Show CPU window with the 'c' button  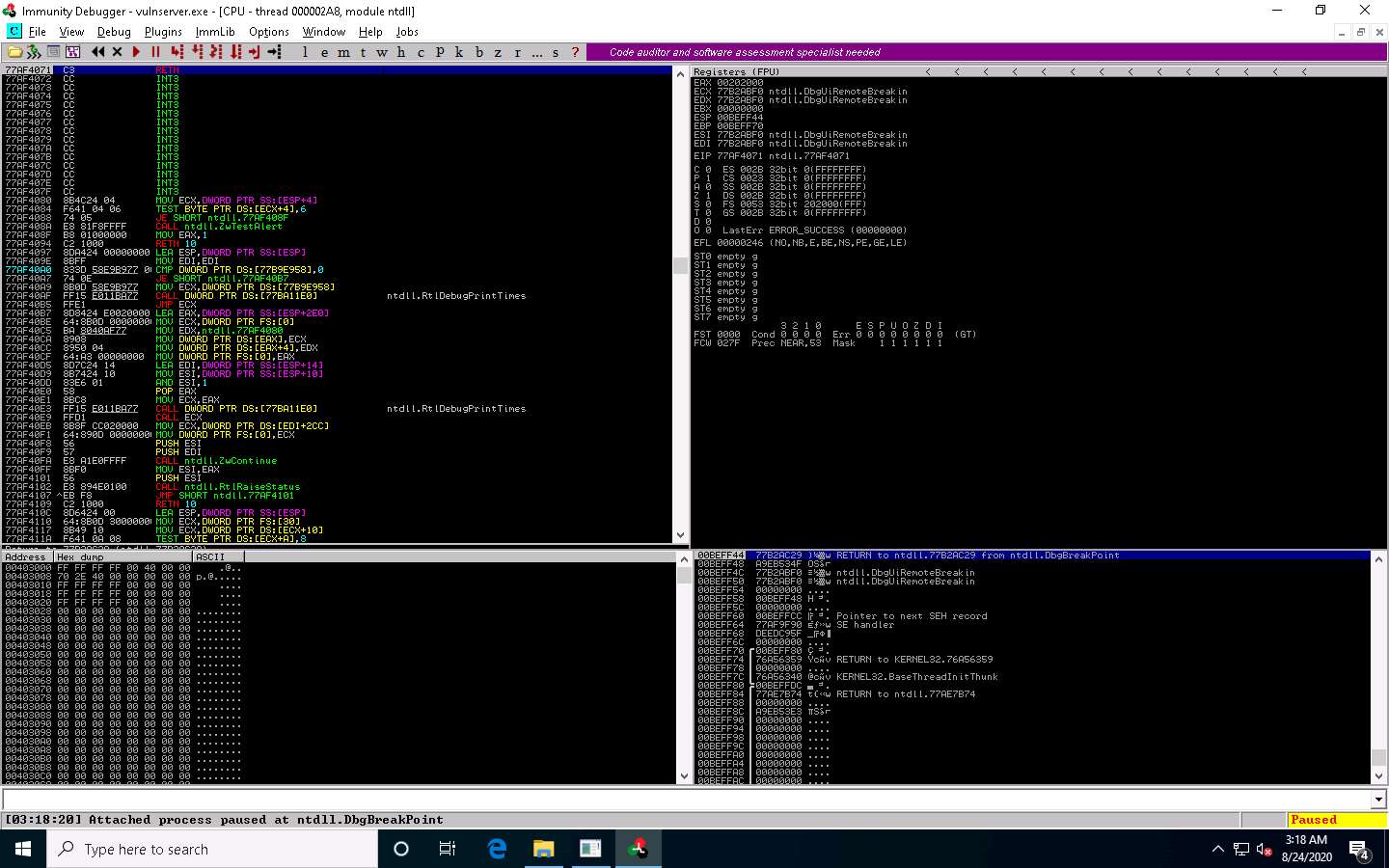tap(421, 52)
